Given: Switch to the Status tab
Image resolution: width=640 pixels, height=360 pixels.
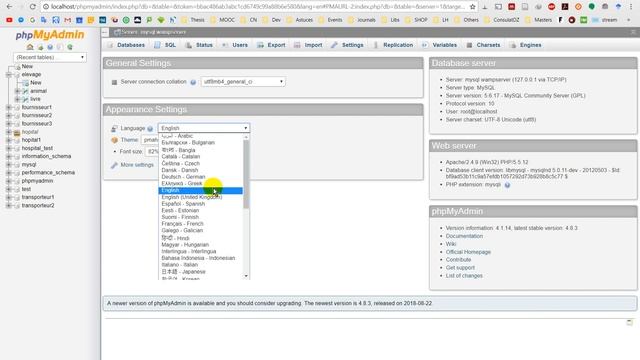Looking at the screenshot, I should pos(199,45).
